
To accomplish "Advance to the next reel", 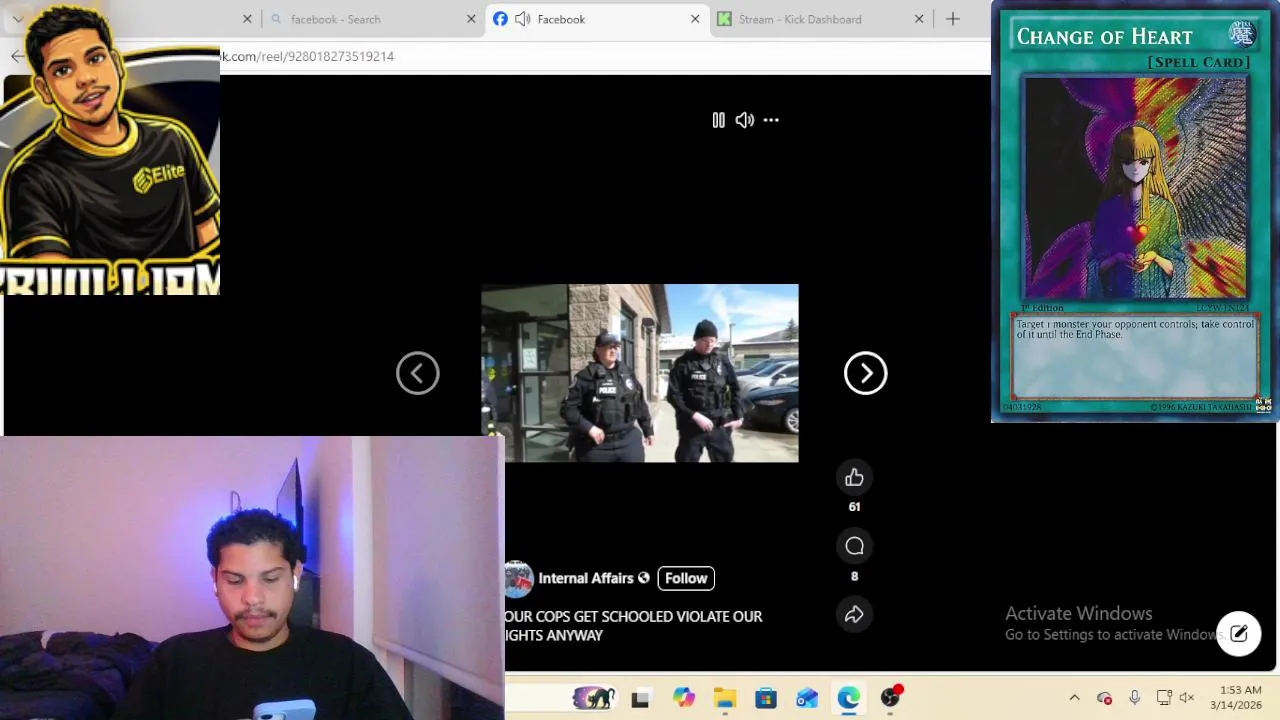I will coord(866,373).
